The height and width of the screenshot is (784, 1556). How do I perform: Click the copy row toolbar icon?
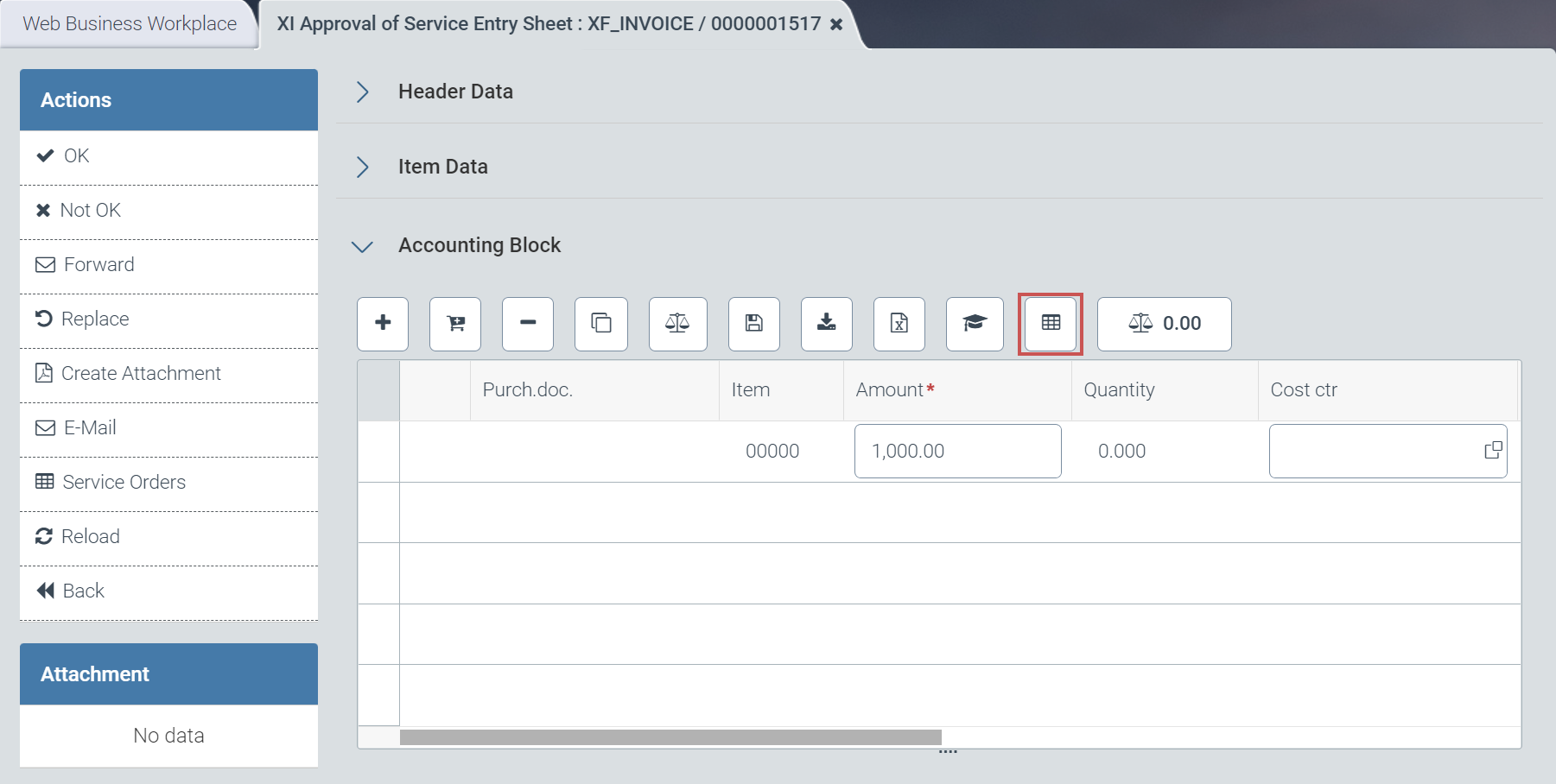[601, 323]
